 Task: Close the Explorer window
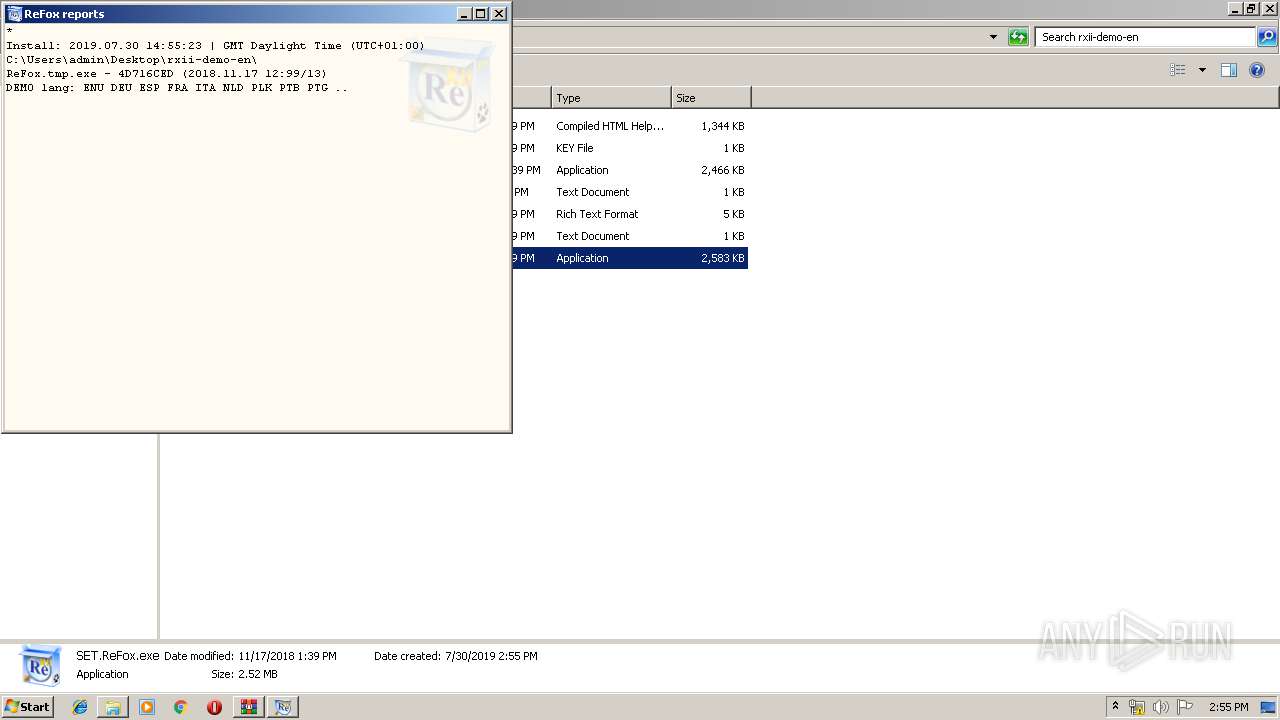tap(1269, 9)
